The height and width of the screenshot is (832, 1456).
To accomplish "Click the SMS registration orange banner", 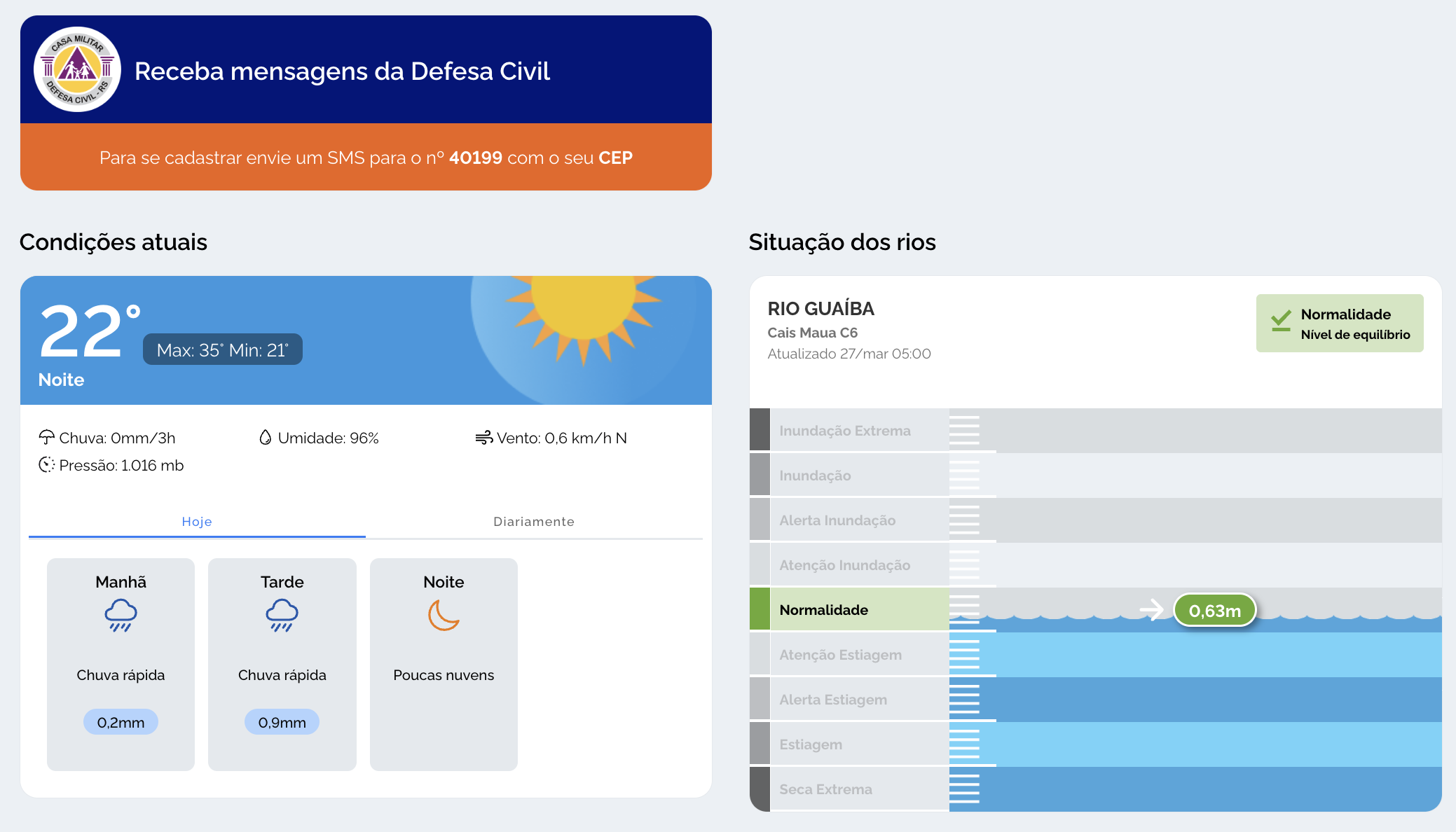I will (366, 158).
